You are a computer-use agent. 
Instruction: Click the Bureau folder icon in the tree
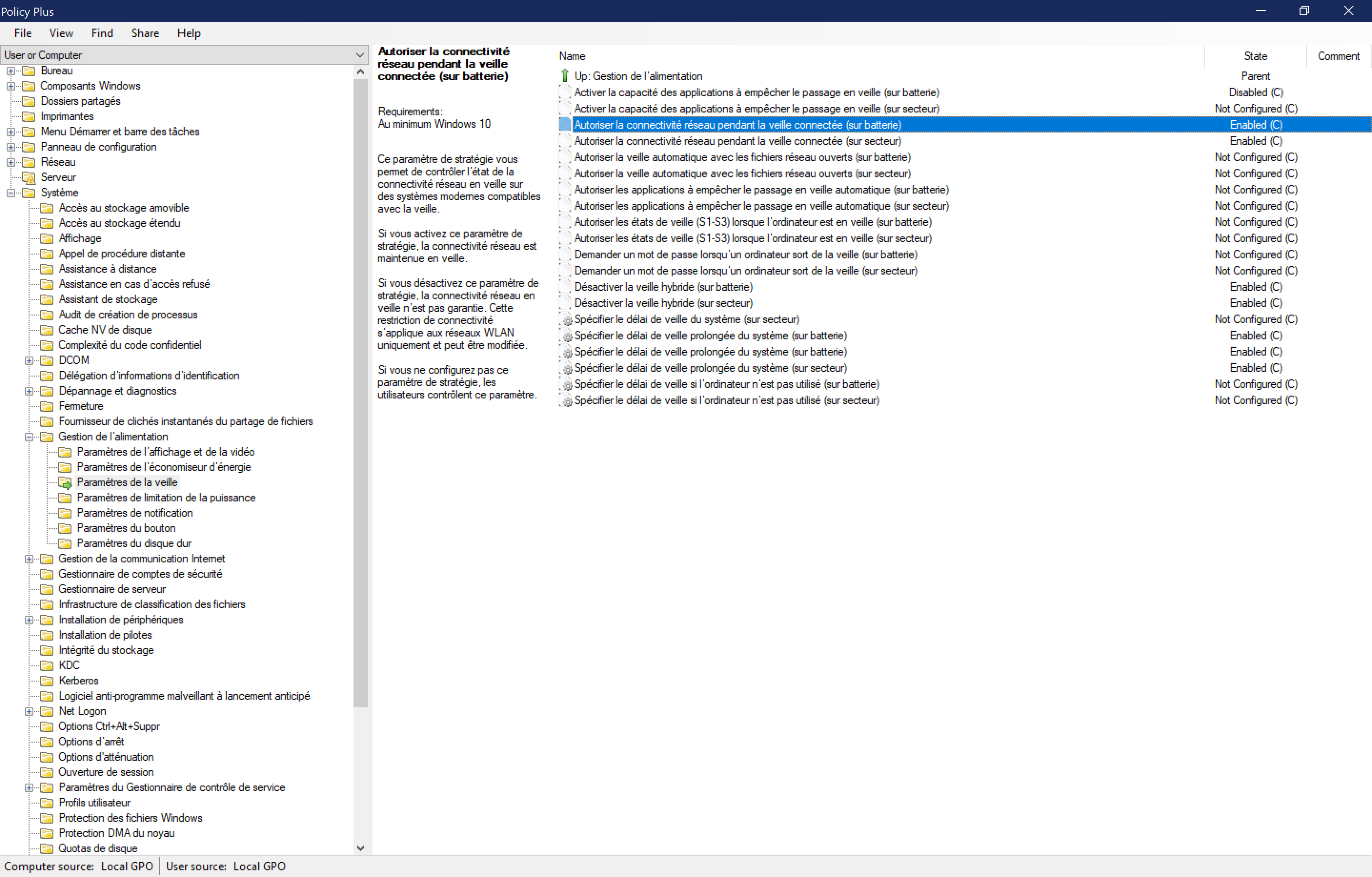(29, 71)
